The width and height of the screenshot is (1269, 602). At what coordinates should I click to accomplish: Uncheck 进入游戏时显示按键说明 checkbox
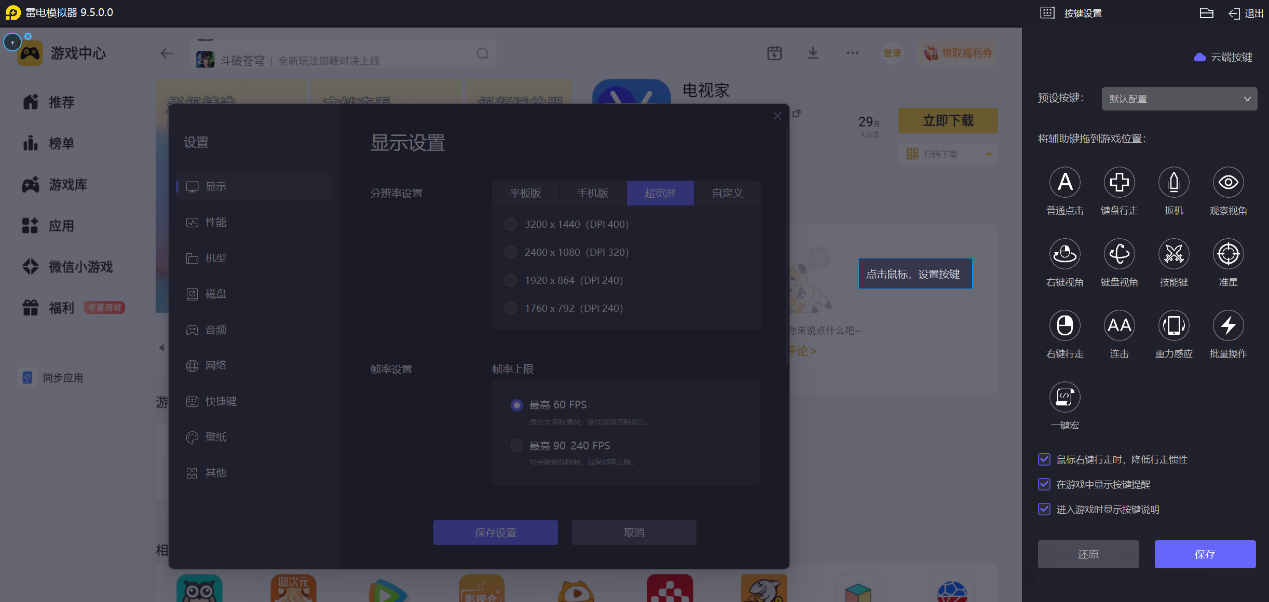click(1045, 509)
